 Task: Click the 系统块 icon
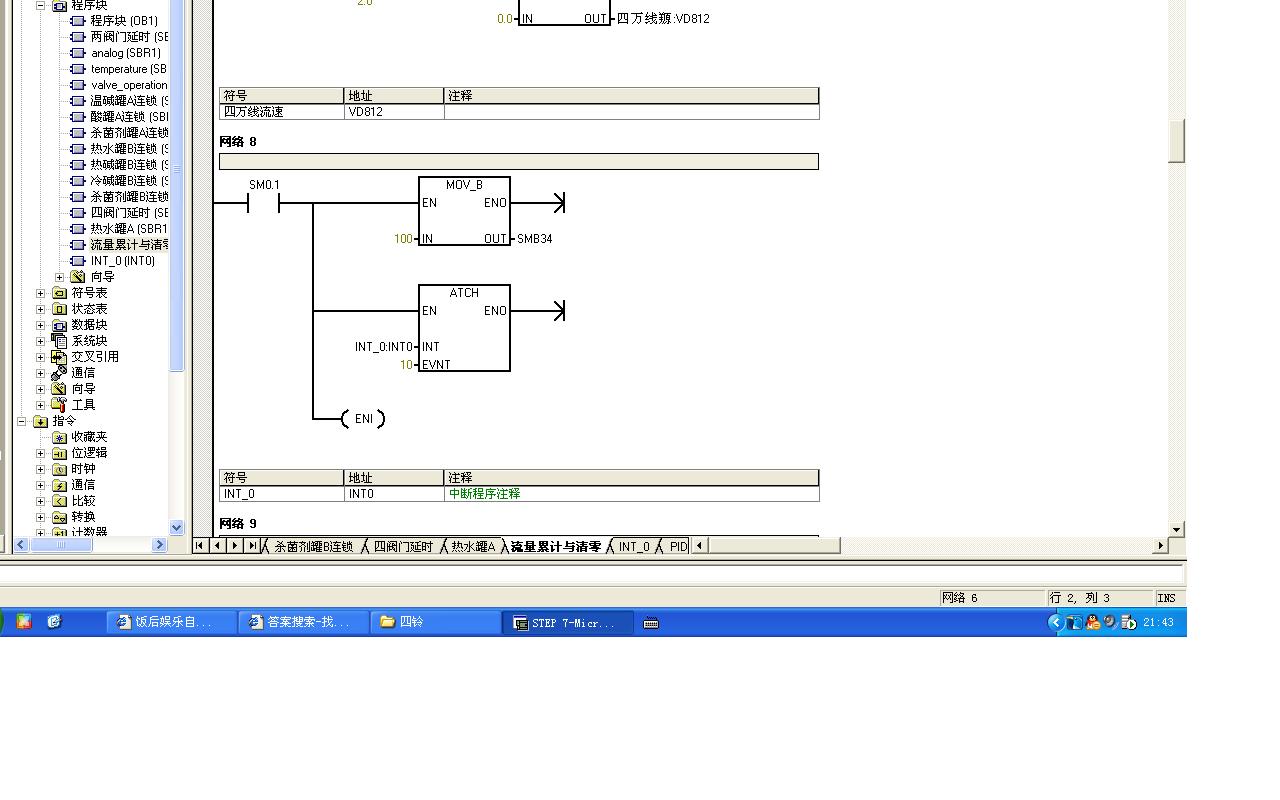coord(59,341)
